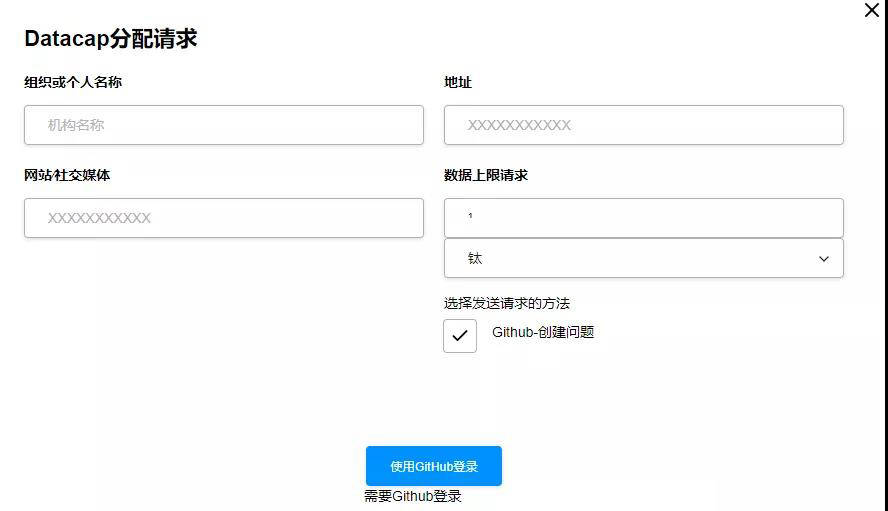
Task: Uncheck the checkmark icon for Github method
Action: [460, 336]
